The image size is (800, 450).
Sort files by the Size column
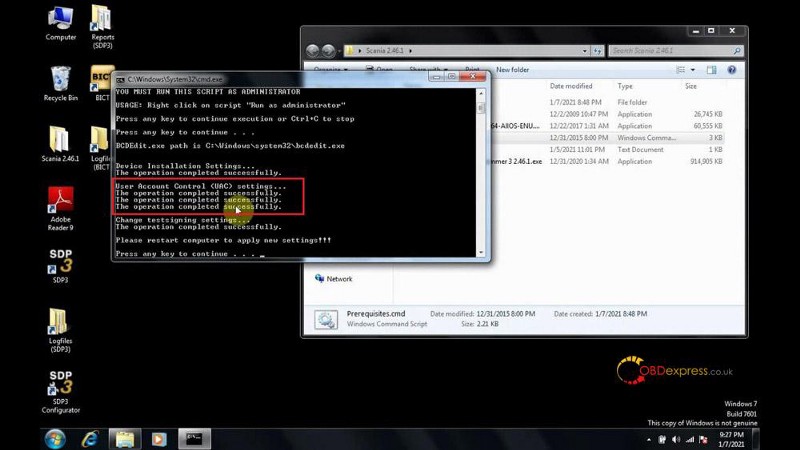coord(691,86)
